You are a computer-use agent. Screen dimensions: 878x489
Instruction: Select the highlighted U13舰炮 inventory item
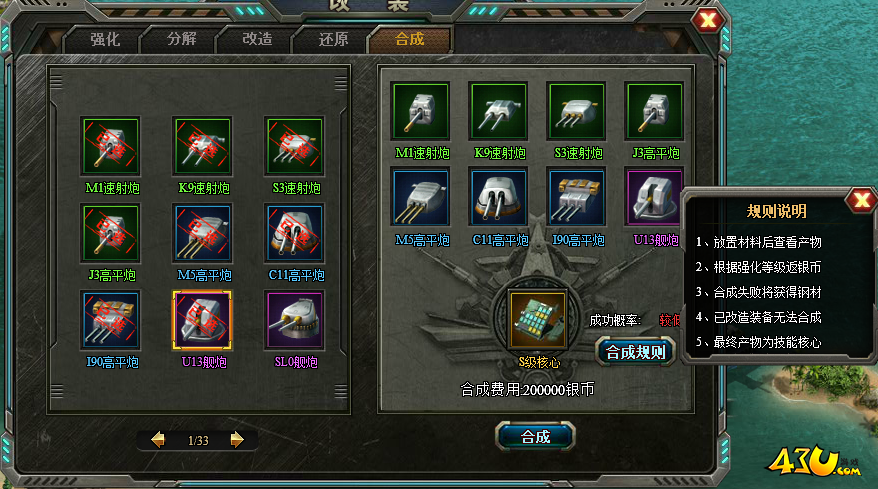tap(202, 320)
